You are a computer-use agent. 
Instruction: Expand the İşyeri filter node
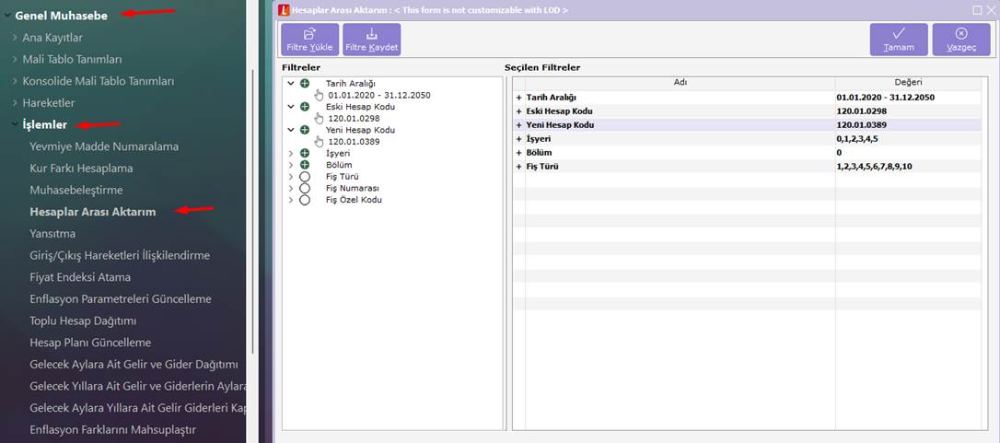pyautogui.click(x=291, y=153)
